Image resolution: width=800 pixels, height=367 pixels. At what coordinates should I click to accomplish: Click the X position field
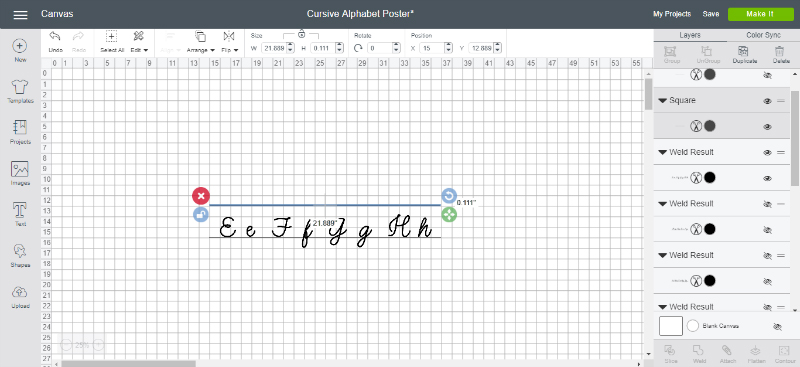coord(432,48)
